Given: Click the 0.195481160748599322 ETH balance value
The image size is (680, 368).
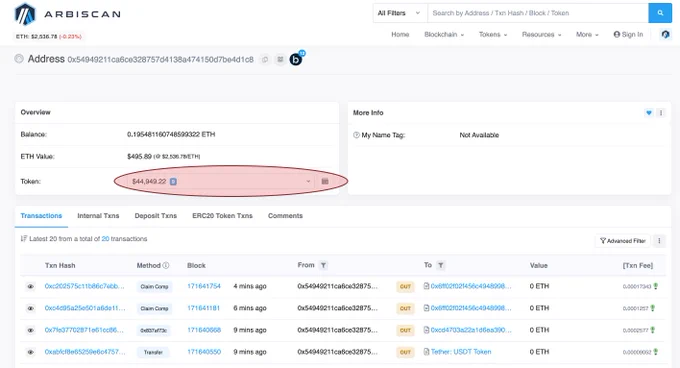Looking at the screenshot, I should point(171,134).
